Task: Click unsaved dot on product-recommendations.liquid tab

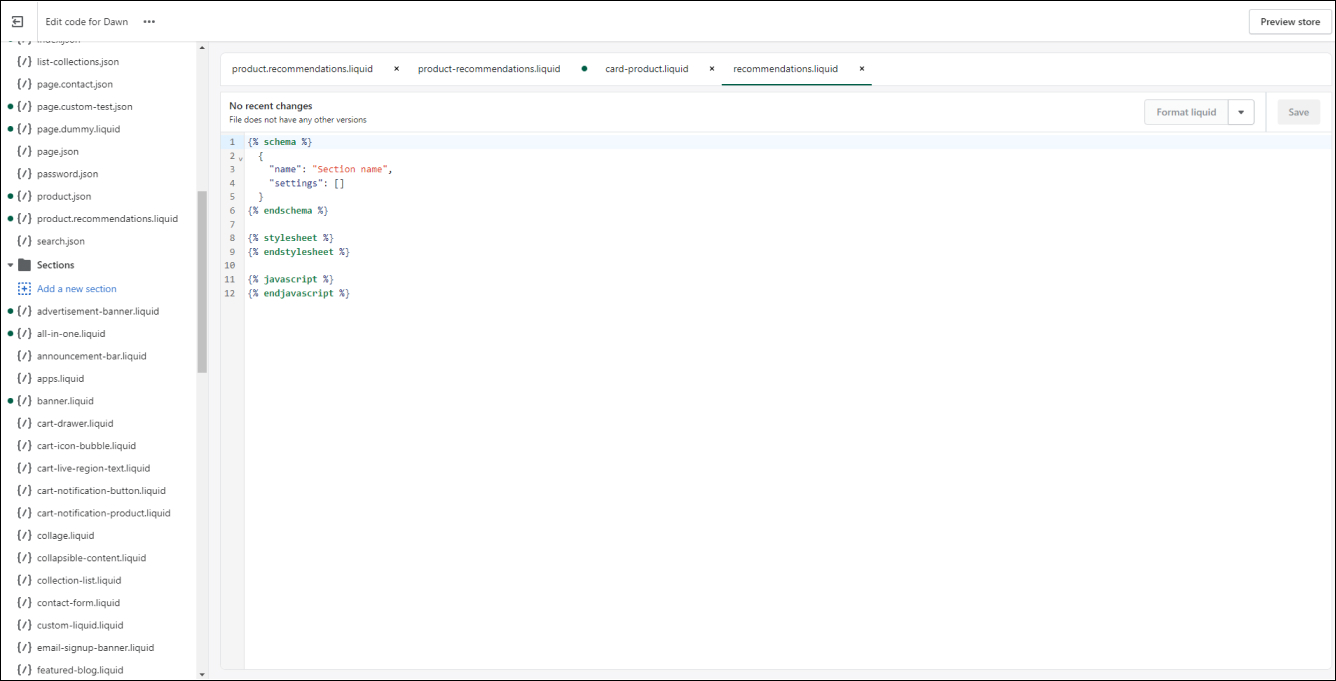Action: tap(584, 69)
